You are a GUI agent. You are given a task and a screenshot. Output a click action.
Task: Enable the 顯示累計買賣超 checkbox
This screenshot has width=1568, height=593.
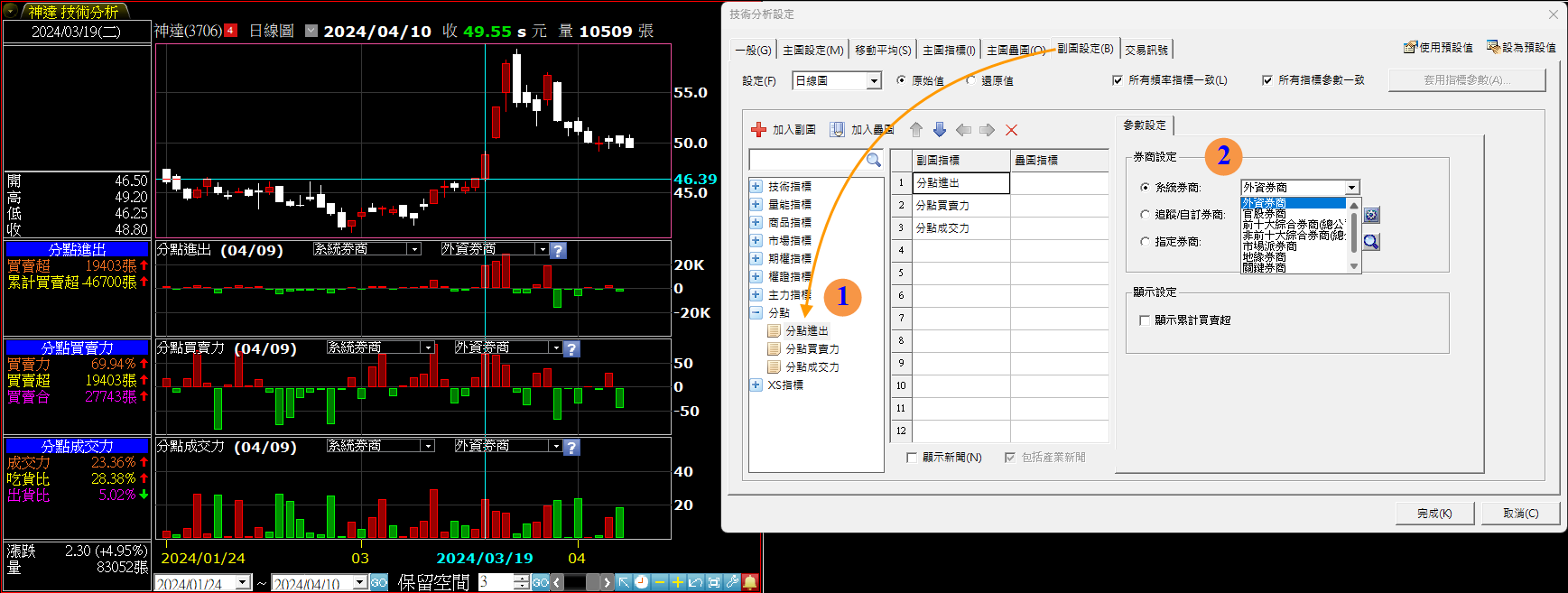point(1145,320)
